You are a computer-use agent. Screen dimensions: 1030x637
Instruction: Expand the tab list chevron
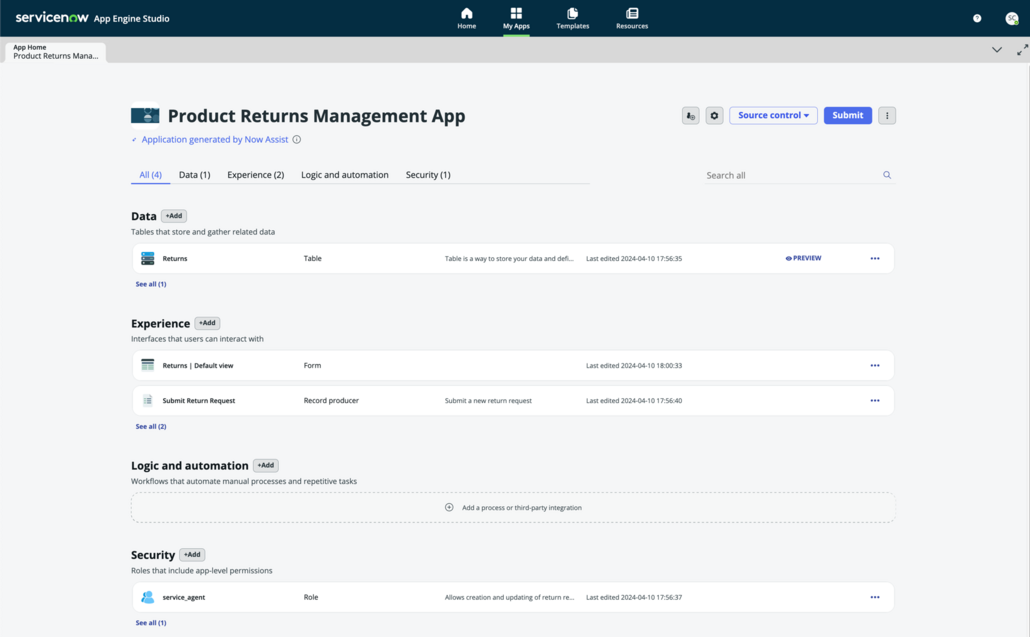[x=996, y=50]
